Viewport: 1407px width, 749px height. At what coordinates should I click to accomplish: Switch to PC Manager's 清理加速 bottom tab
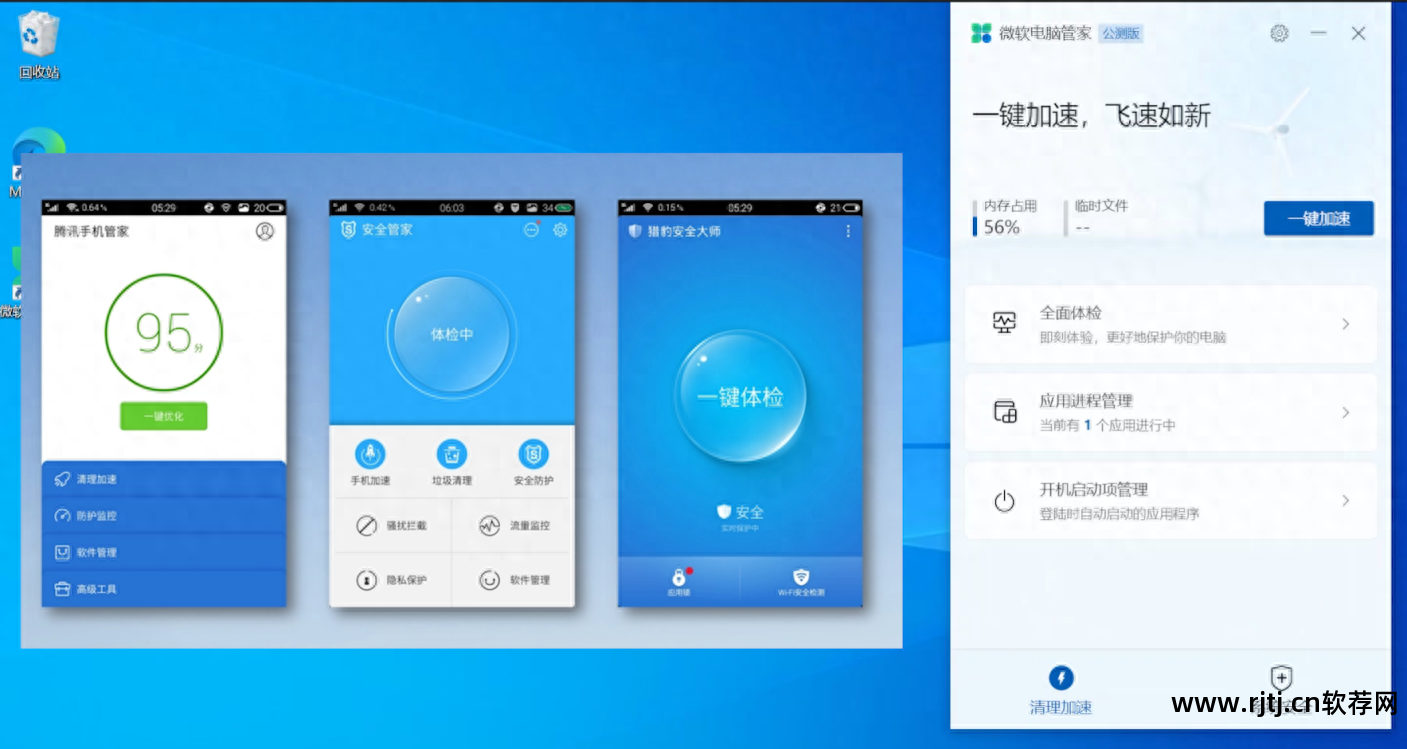1061,690
